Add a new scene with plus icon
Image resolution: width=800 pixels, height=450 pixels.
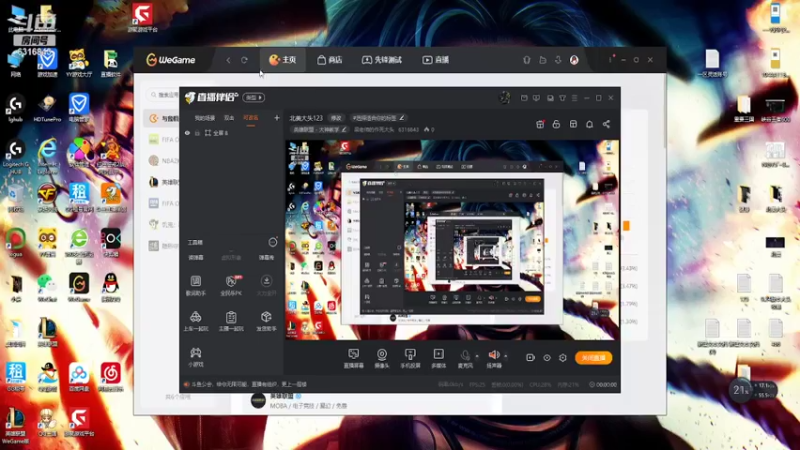point(277,118)
